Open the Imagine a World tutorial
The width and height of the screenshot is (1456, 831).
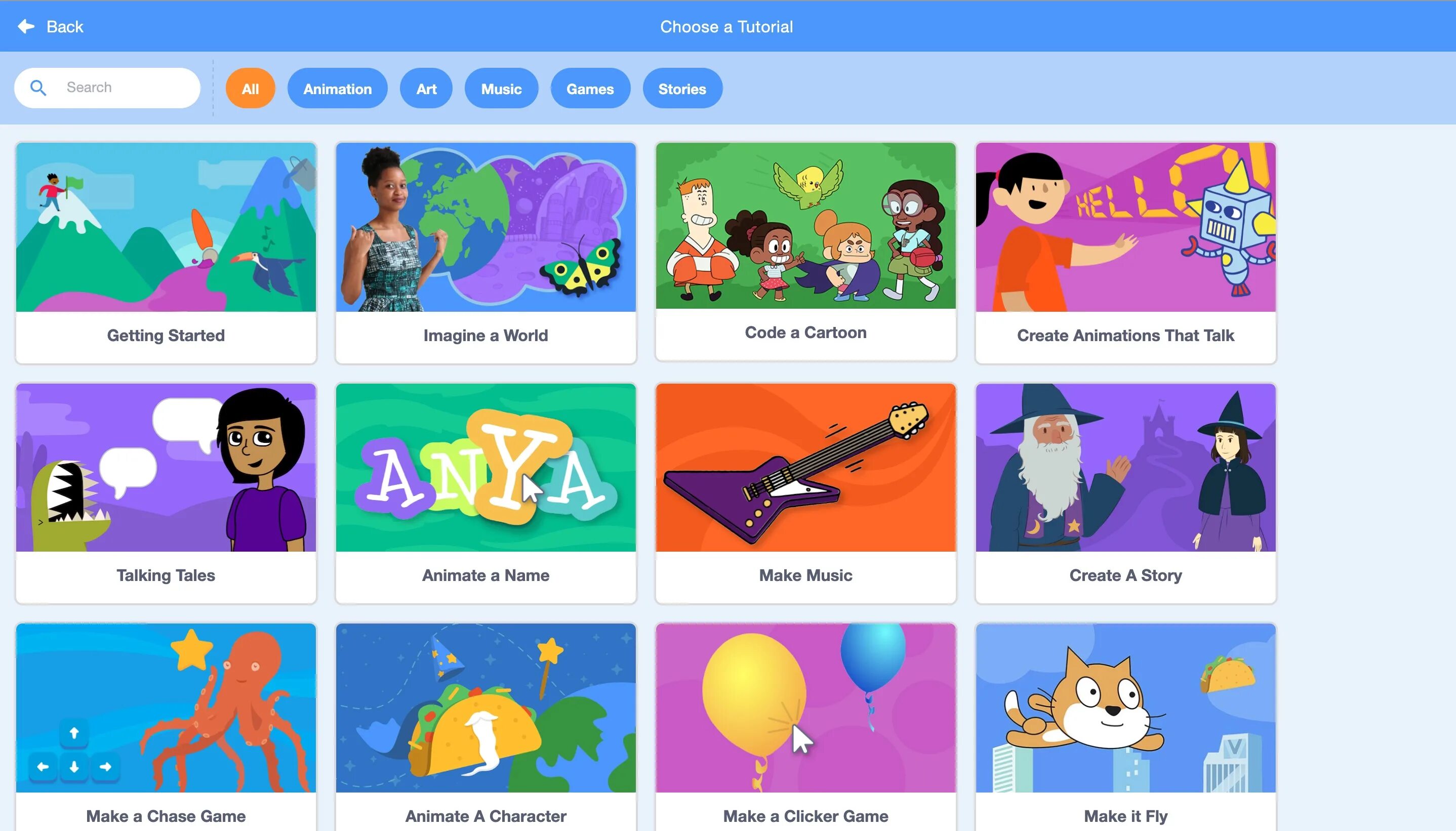(486, 253)
